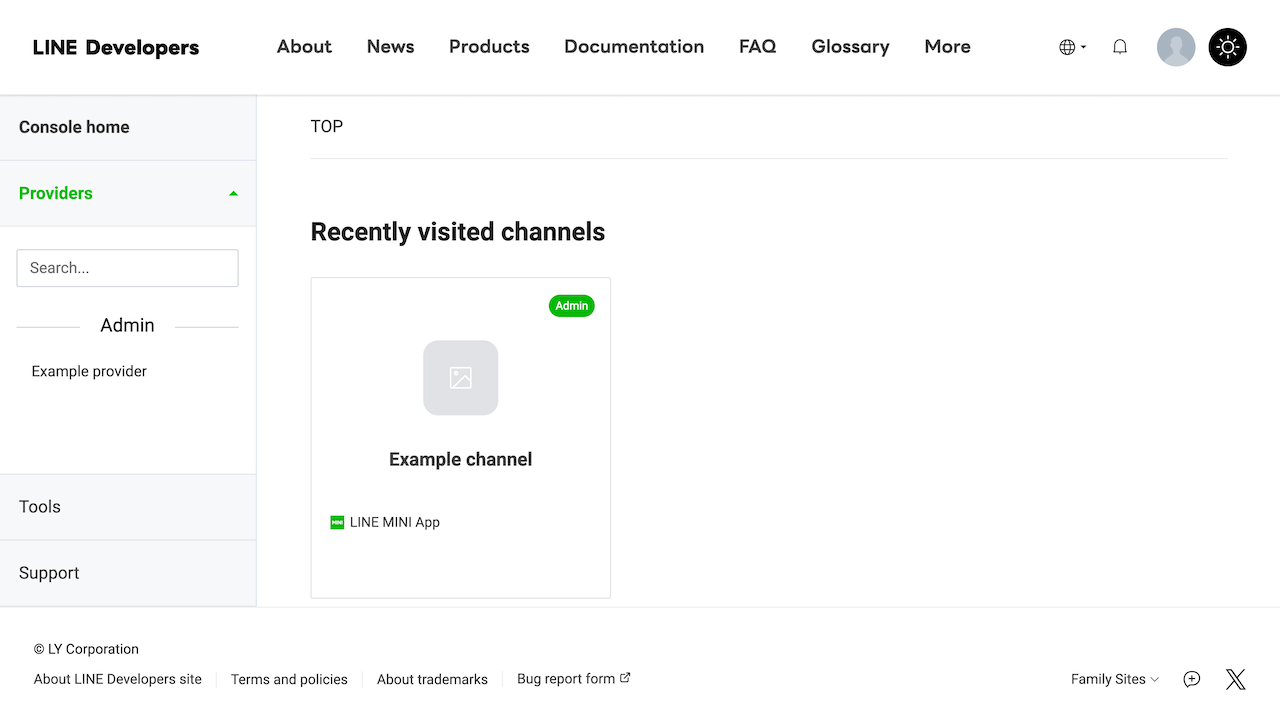1280x715 pixels.
Task: Click the LINE Developers logo
Action: pyautogui.click(x=116, y=47)
